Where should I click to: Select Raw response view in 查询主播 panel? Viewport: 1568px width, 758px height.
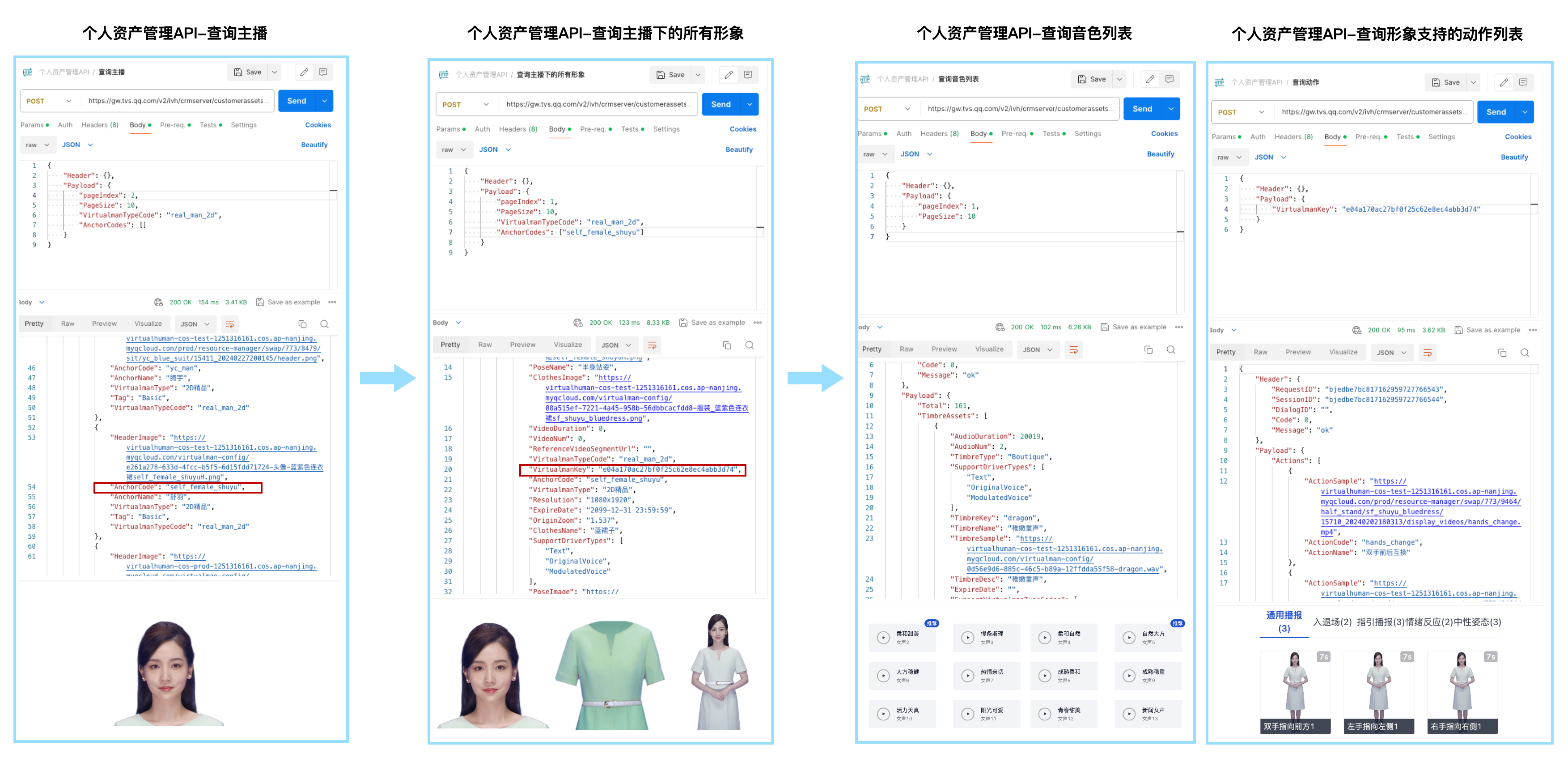click(x=68, y=324)
